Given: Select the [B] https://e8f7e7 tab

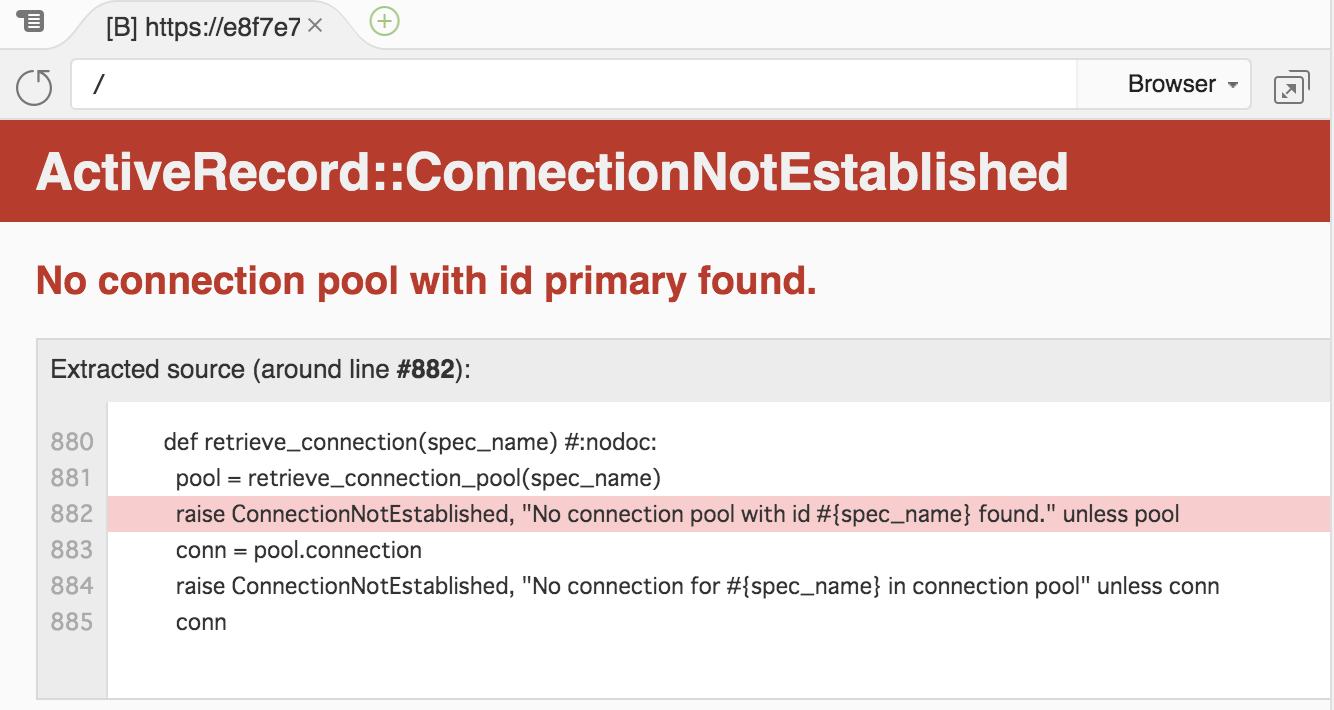Looking at the screenshot, I should tap(203, 27).
